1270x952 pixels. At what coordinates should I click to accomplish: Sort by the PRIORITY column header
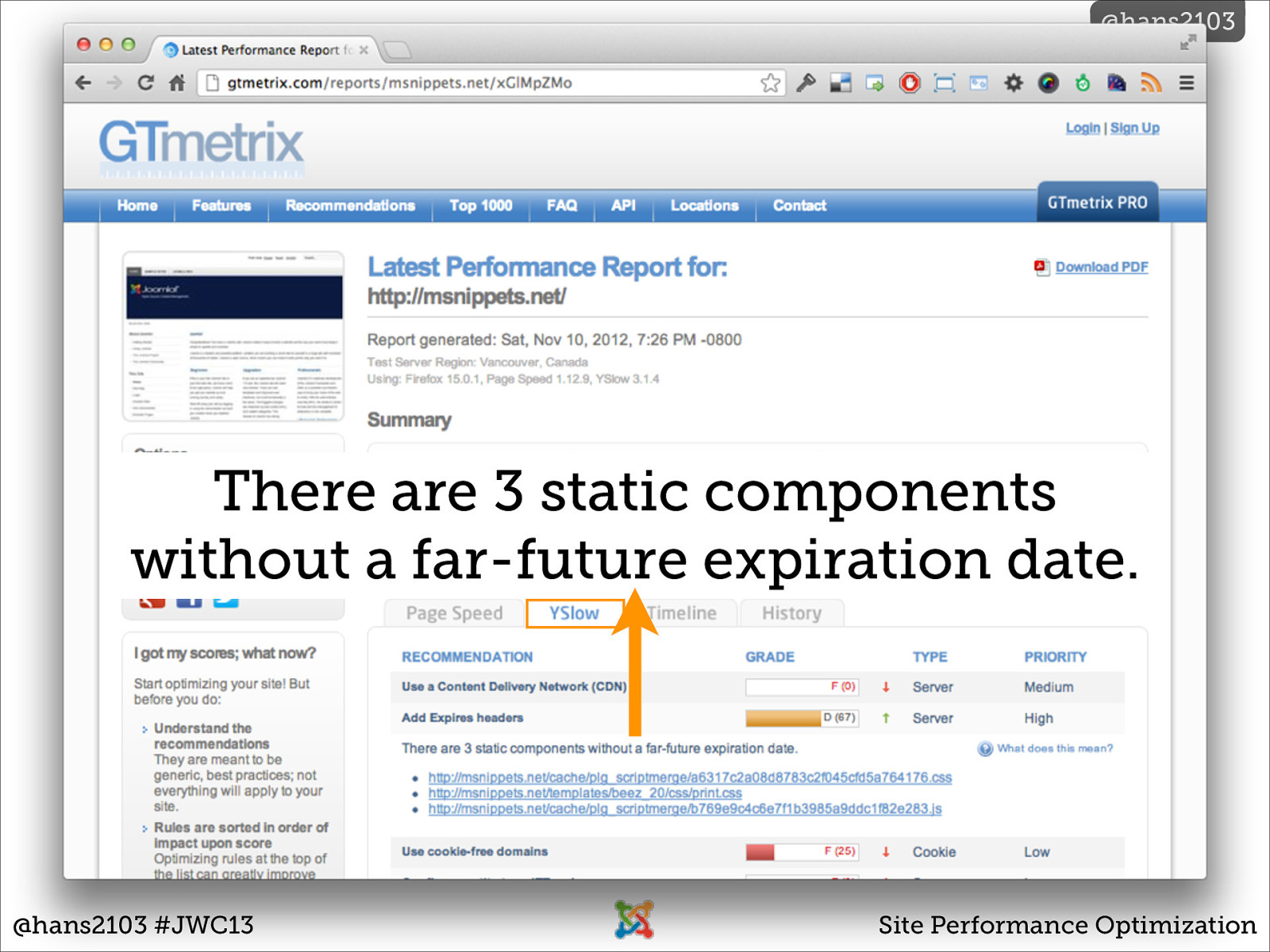click(1055, 657)
